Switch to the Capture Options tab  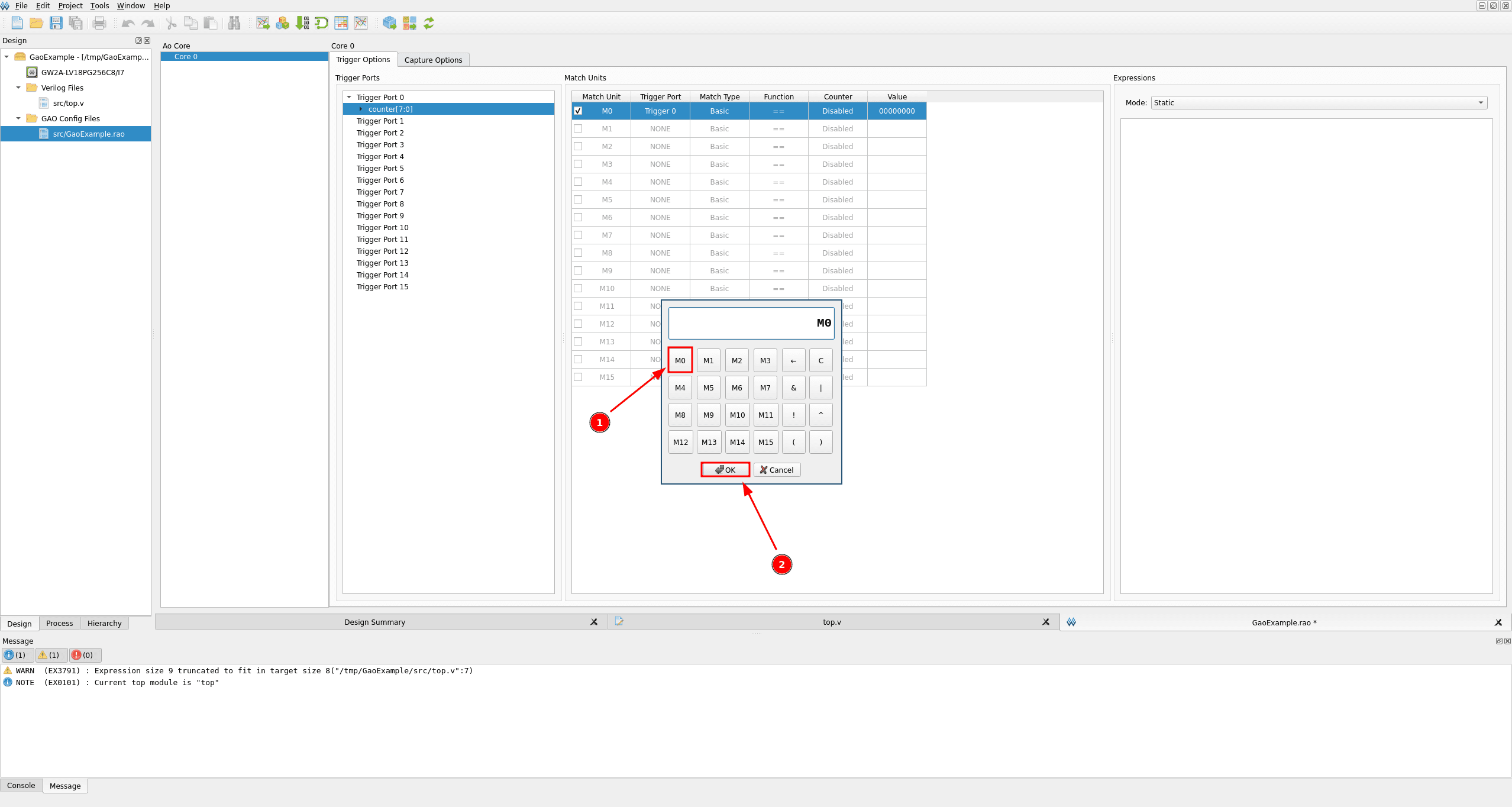pos(433,60)
